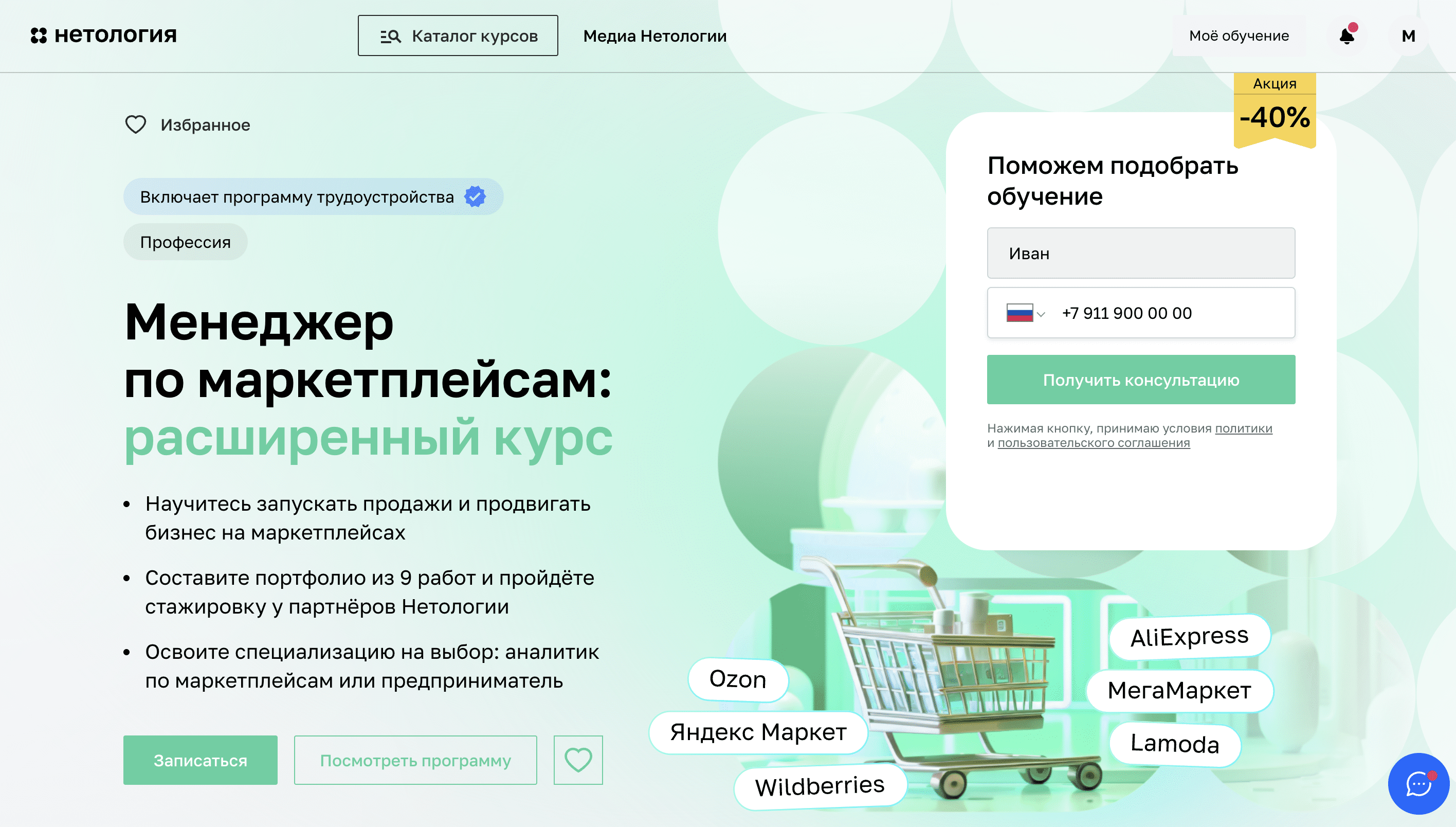Open the политики link
Screen dimensions: 1456x827
pyautogui.click(x=1244, y=428)
